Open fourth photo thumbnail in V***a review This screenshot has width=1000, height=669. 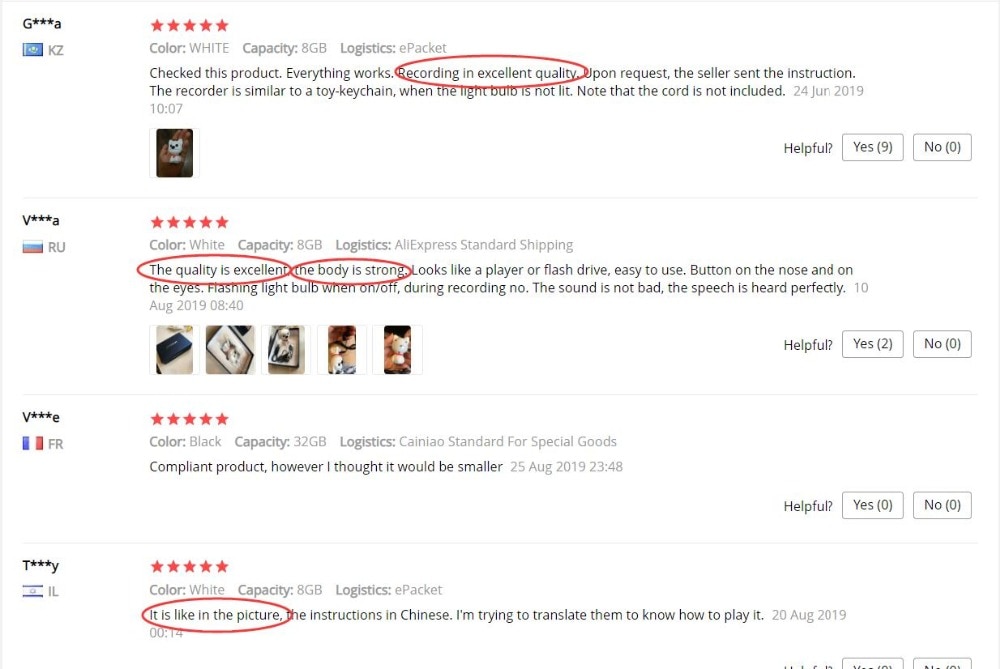coord(342,349)
